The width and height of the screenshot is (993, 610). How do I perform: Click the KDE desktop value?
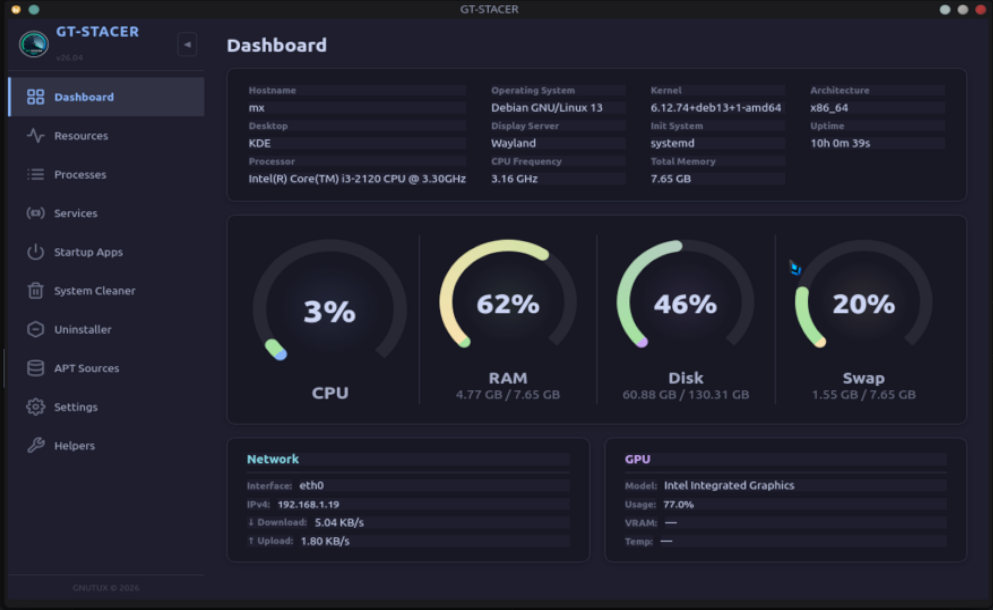260,143
